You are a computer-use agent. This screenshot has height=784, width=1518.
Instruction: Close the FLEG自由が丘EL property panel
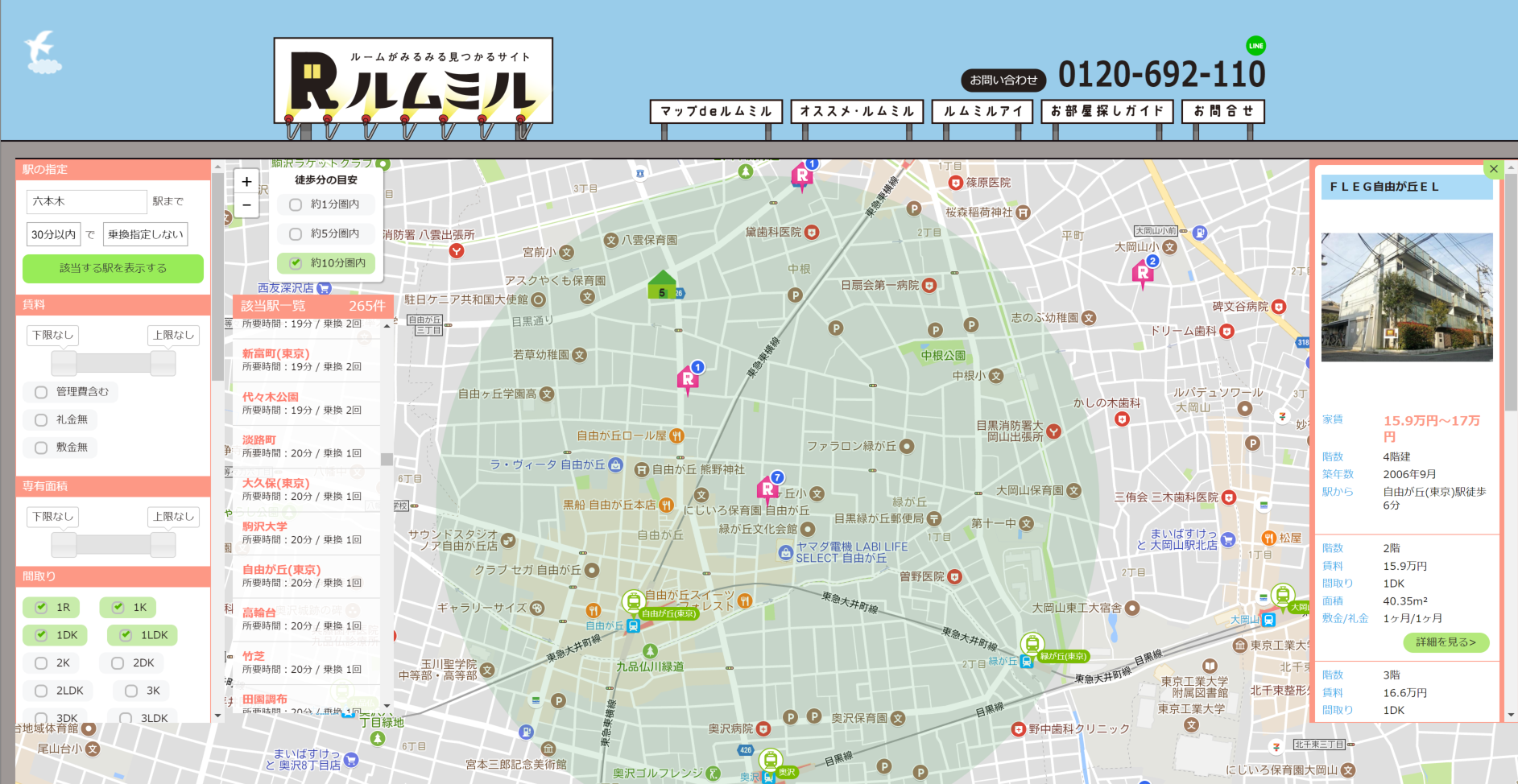(x=1493, y=169)
